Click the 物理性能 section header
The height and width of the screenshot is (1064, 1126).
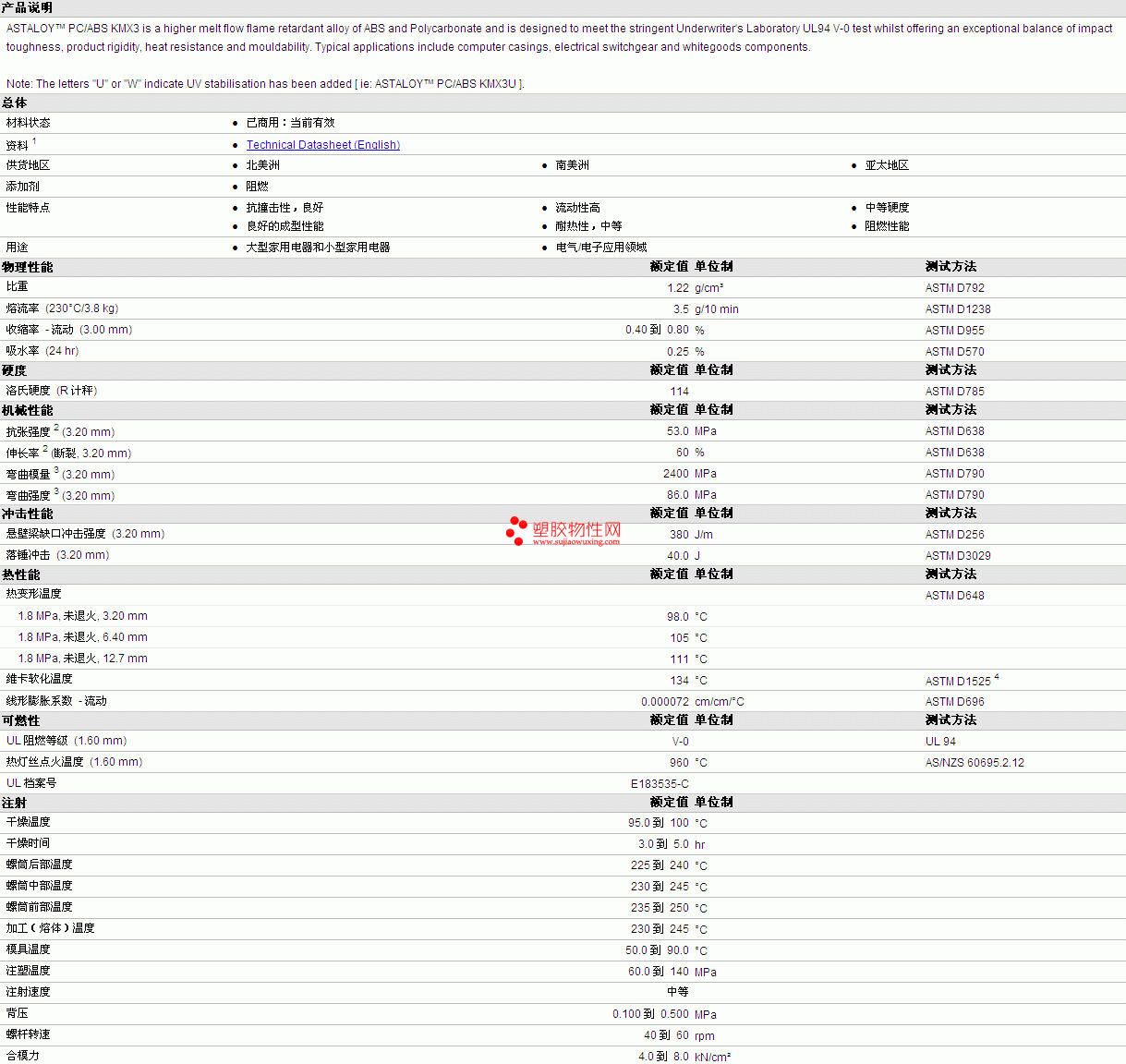[28, 267]
